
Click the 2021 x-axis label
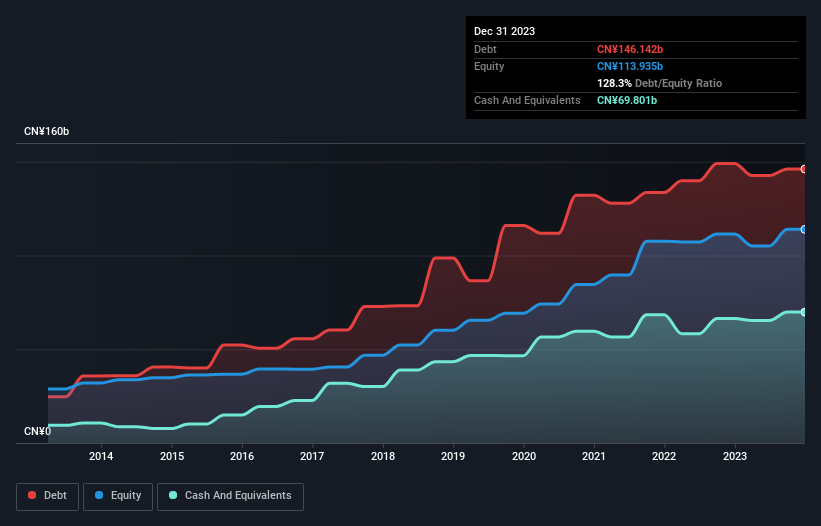(594, 456)
